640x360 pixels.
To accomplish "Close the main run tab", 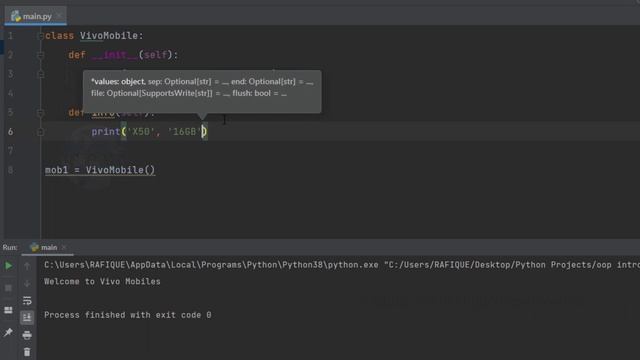I will (64, 247).
